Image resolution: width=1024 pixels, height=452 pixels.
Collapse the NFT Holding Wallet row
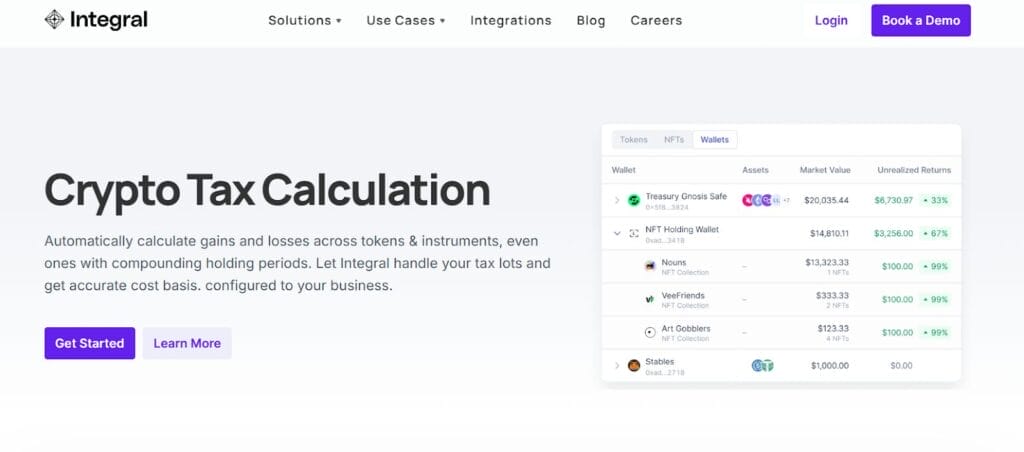pos(617,233)
